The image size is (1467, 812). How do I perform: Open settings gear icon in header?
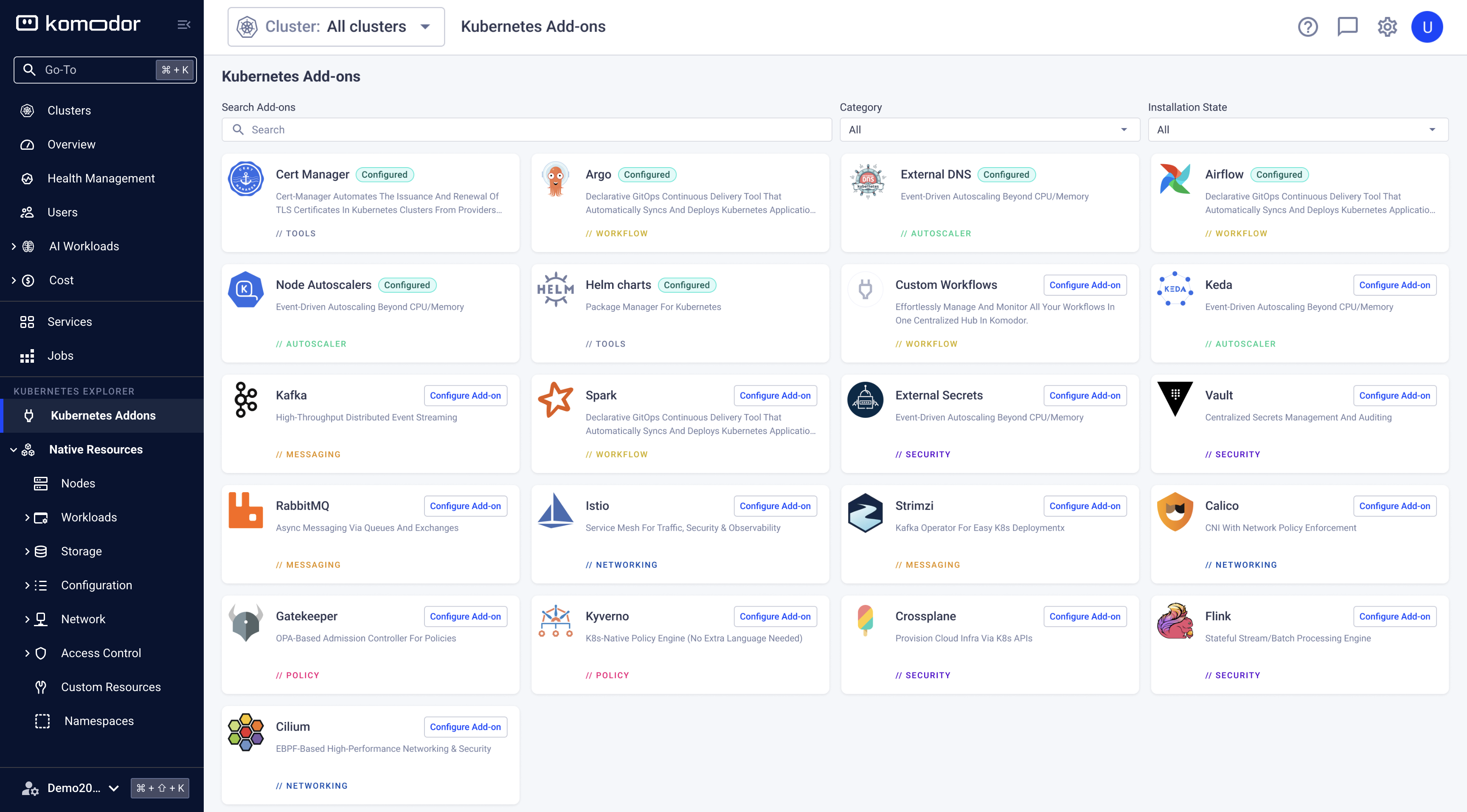(x=1387, y=27)
